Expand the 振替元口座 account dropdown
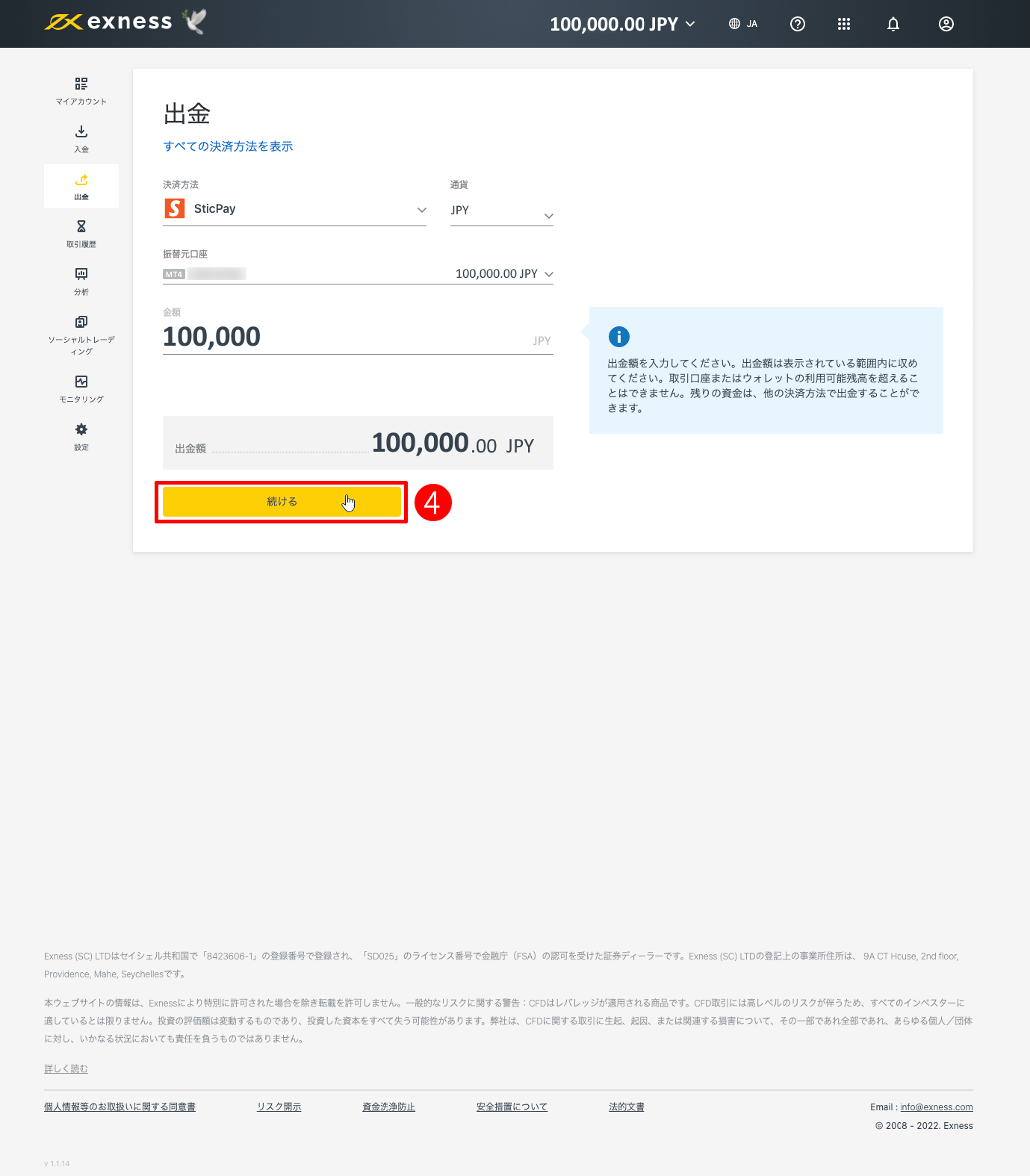Image resolution: width=1030 pixels, height=1176 pixels. point(358,274)
